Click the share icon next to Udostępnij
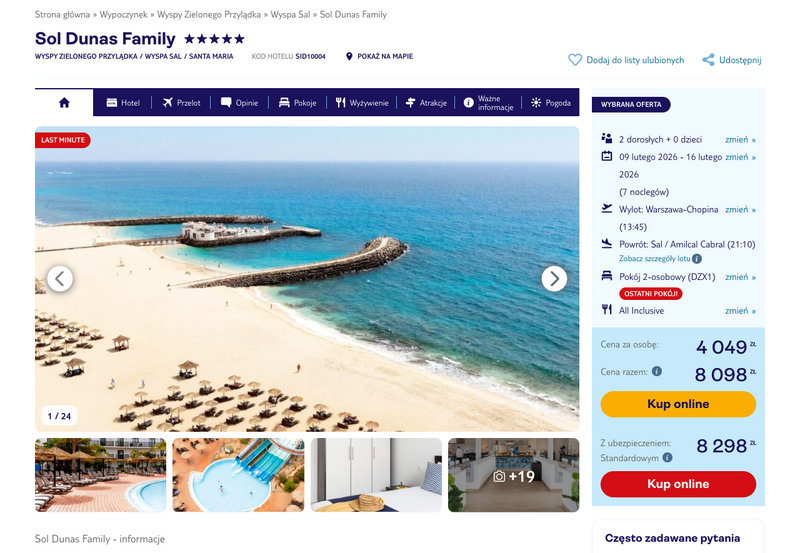The width and height of the screenshot is (800, 553). pos(708,60)
